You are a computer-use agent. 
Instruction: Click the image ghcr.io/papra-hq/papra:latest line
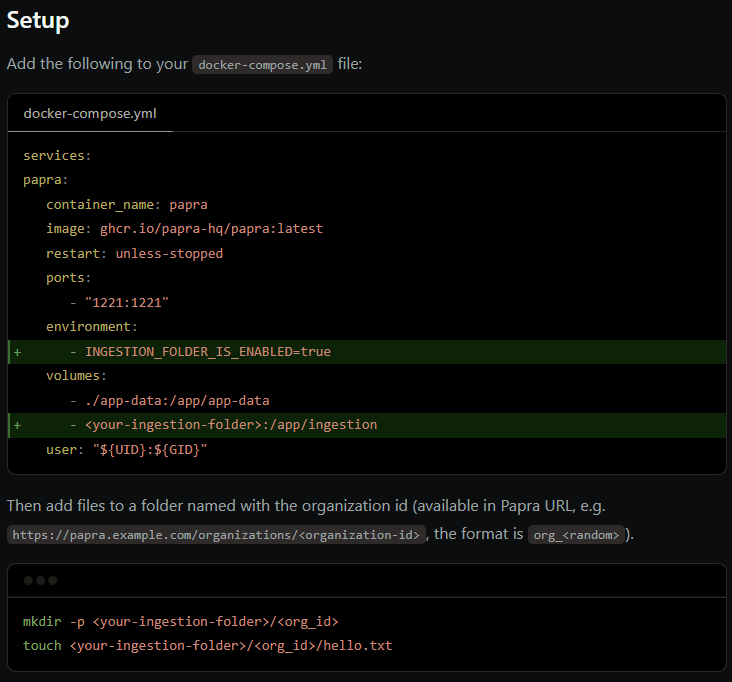coord(184,229)
